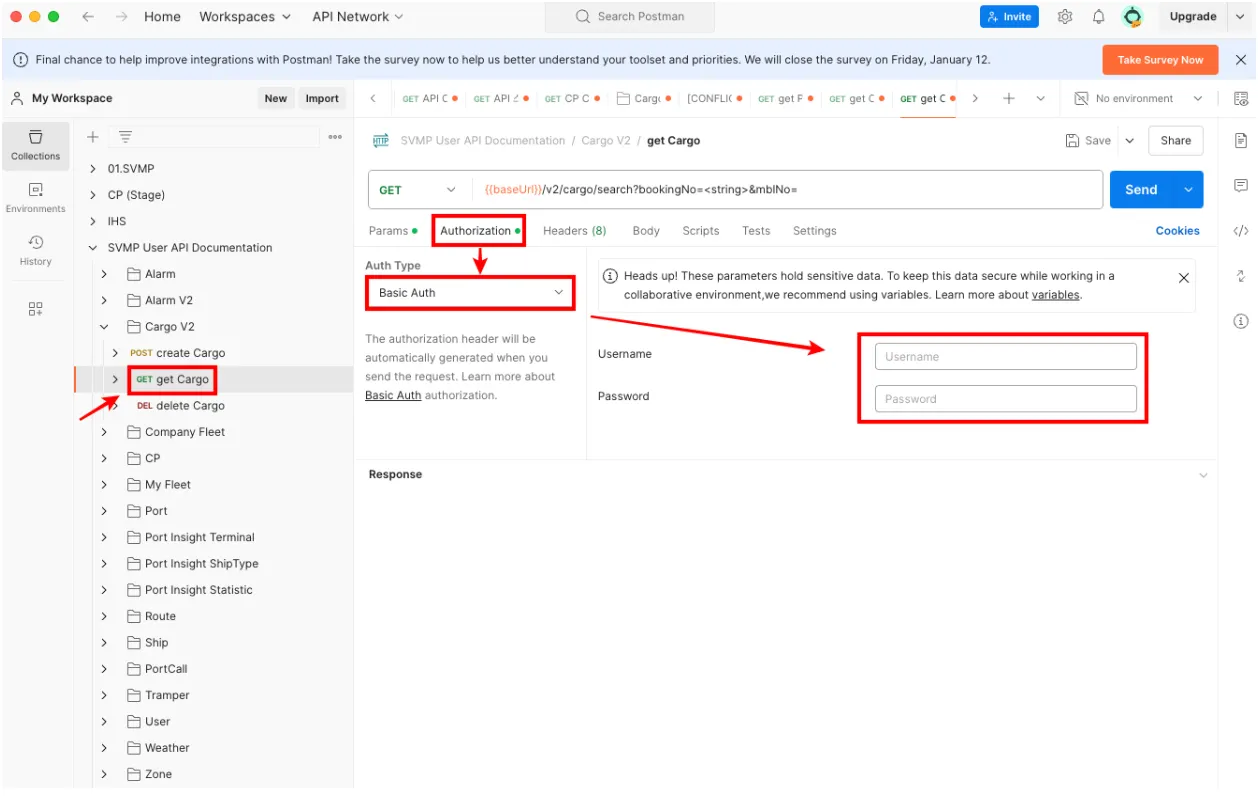Open the variables link in notice

(x=1055, y=295)
